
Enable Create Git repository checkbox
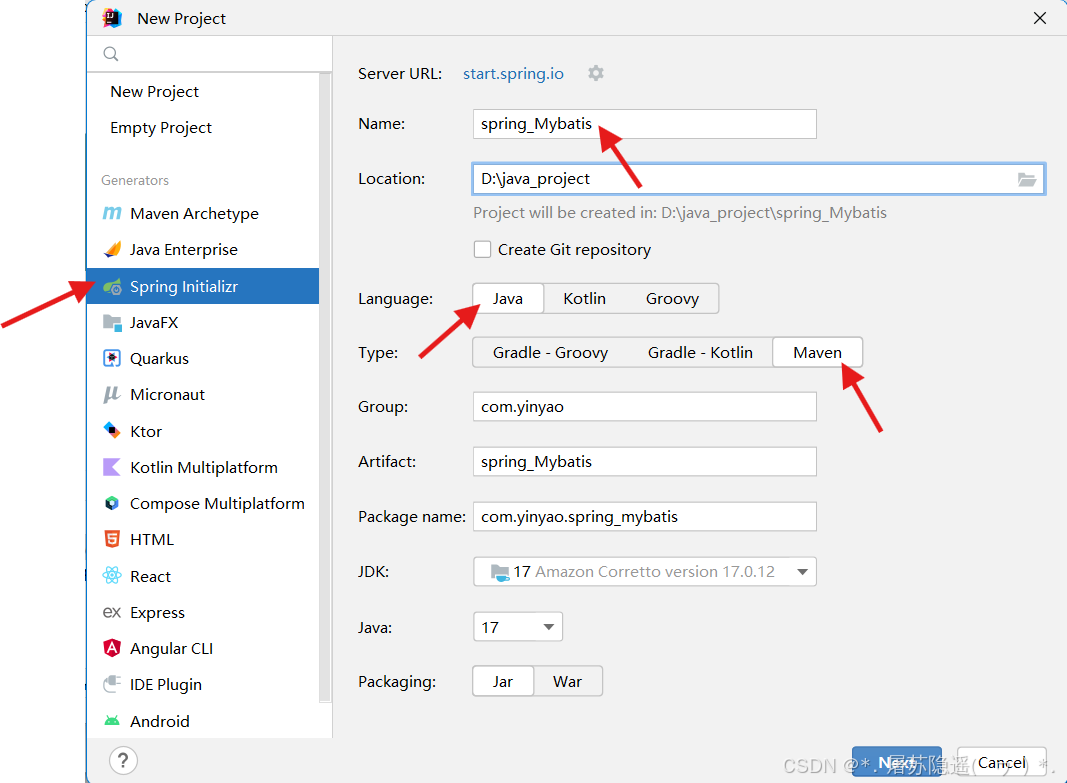click(482, 250)
